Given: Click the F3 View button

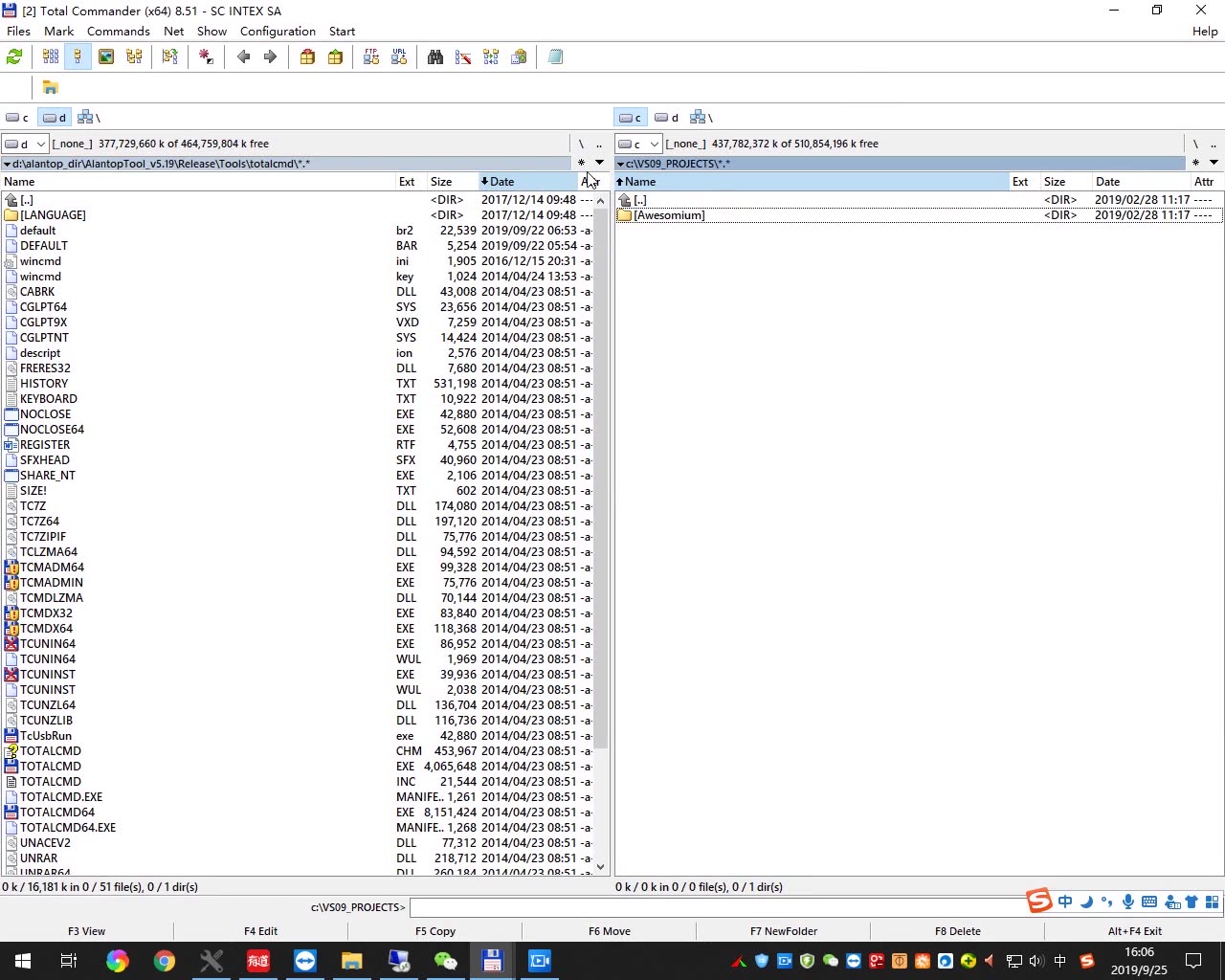Looking at the screenshot, I should (x=87, y=931).
